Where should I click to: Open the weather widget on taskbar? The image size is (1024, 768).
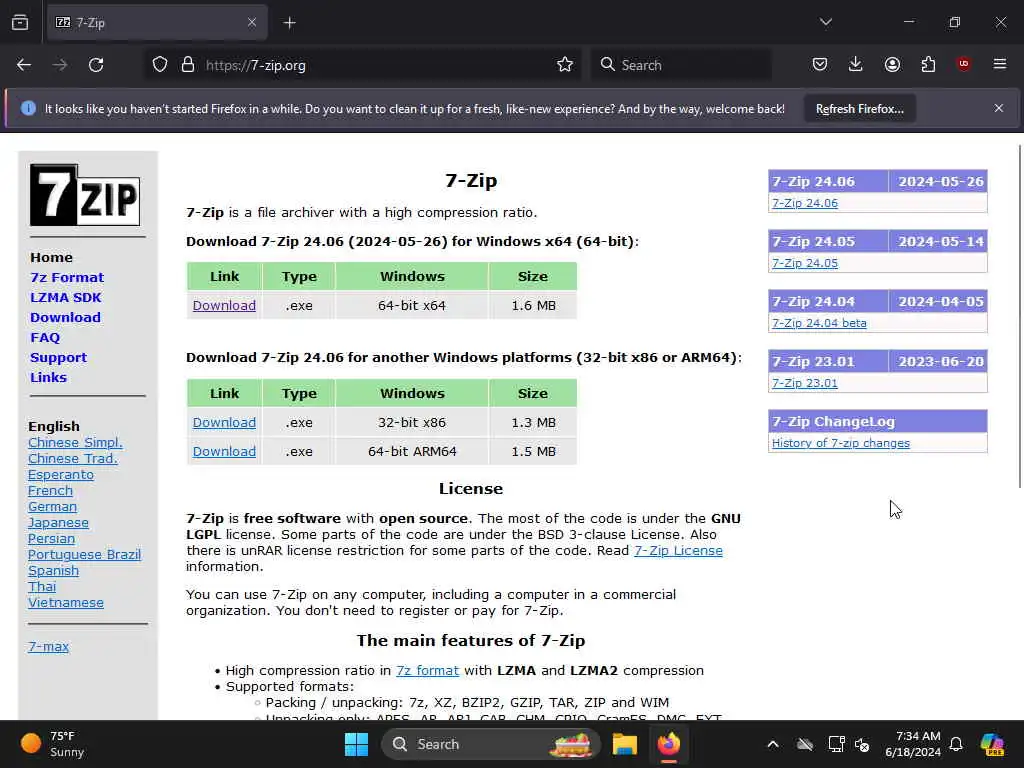(x=52, y=744)
